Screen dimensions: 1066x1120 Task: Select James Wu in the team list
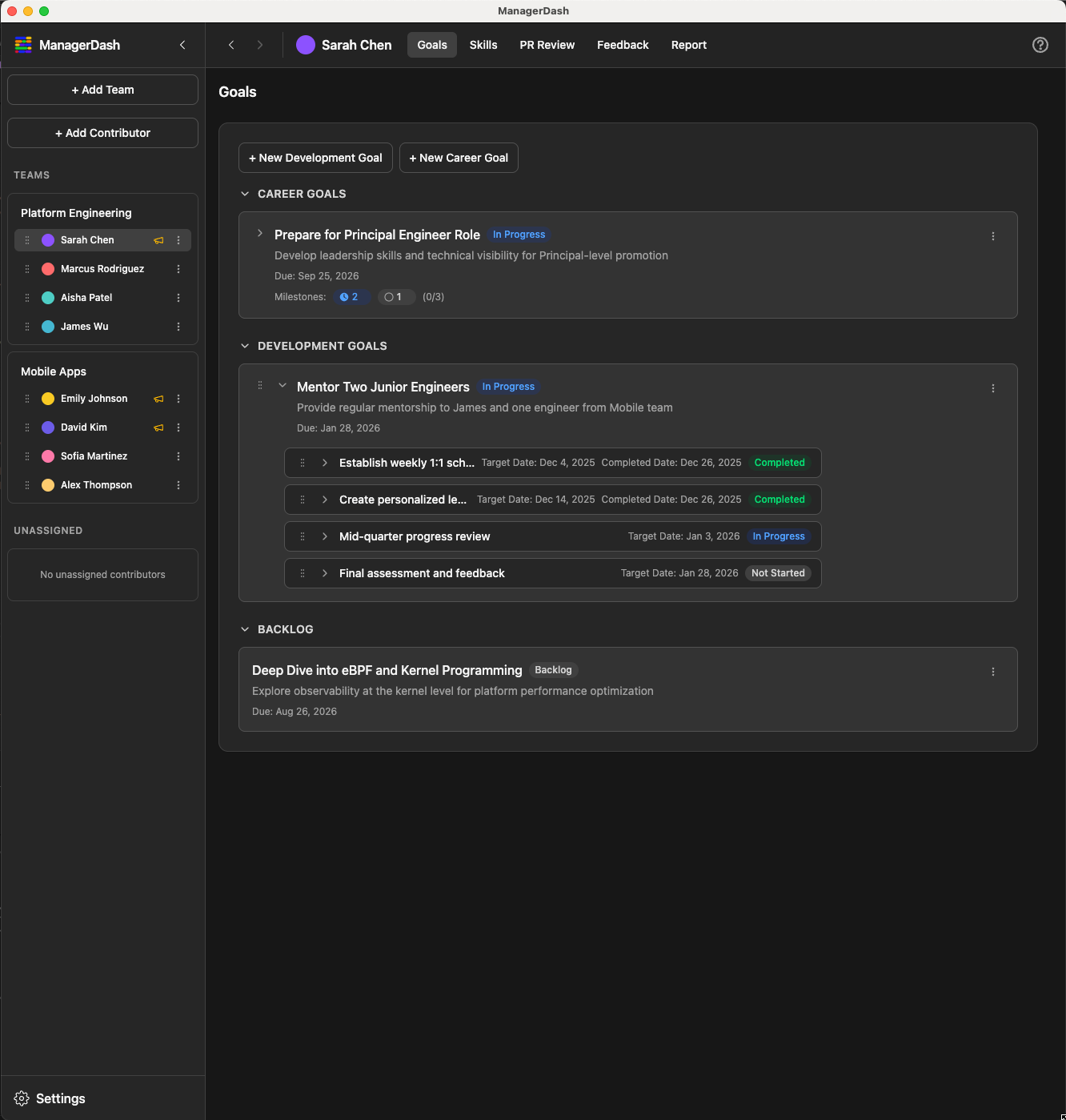click(85, 327)
